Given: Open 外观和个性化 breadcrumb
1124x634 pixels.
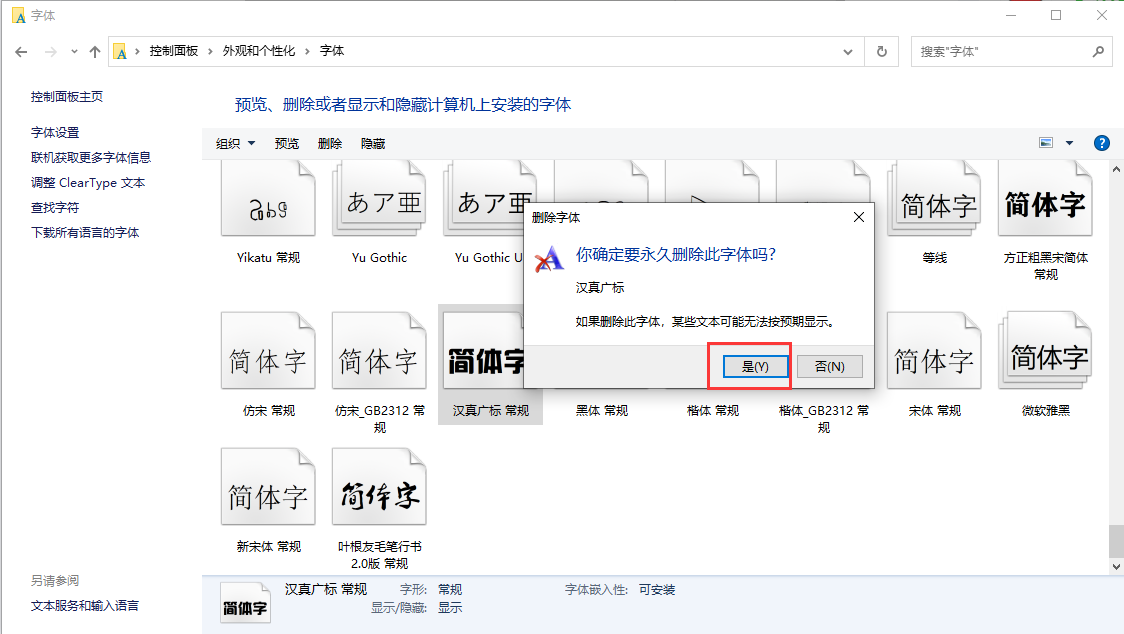Looking at the screenshot, I should 259,51.
